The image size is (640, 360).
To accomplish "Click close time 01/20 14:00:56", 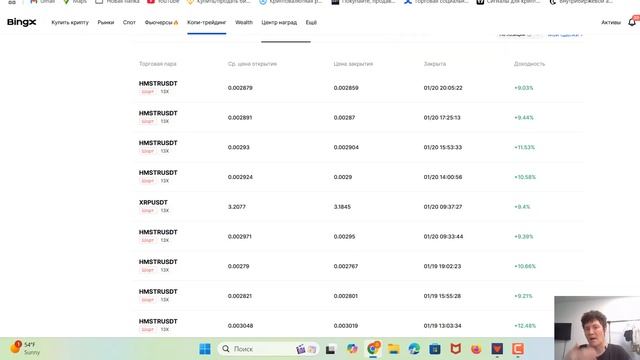I will [443, 177].
